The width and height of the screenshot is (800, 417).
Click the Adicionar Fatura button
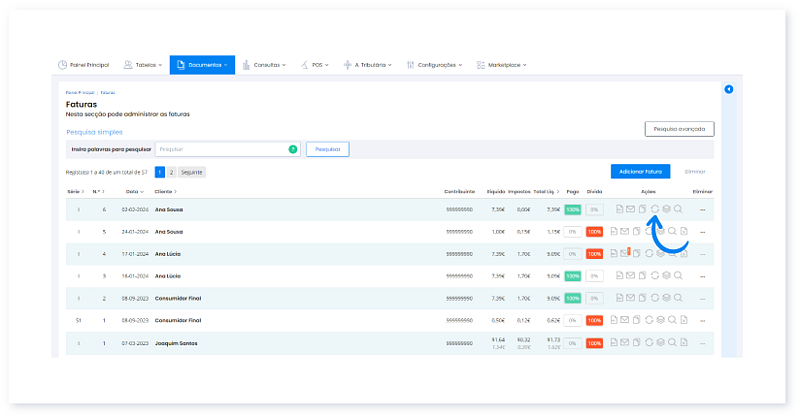[640, 172]
